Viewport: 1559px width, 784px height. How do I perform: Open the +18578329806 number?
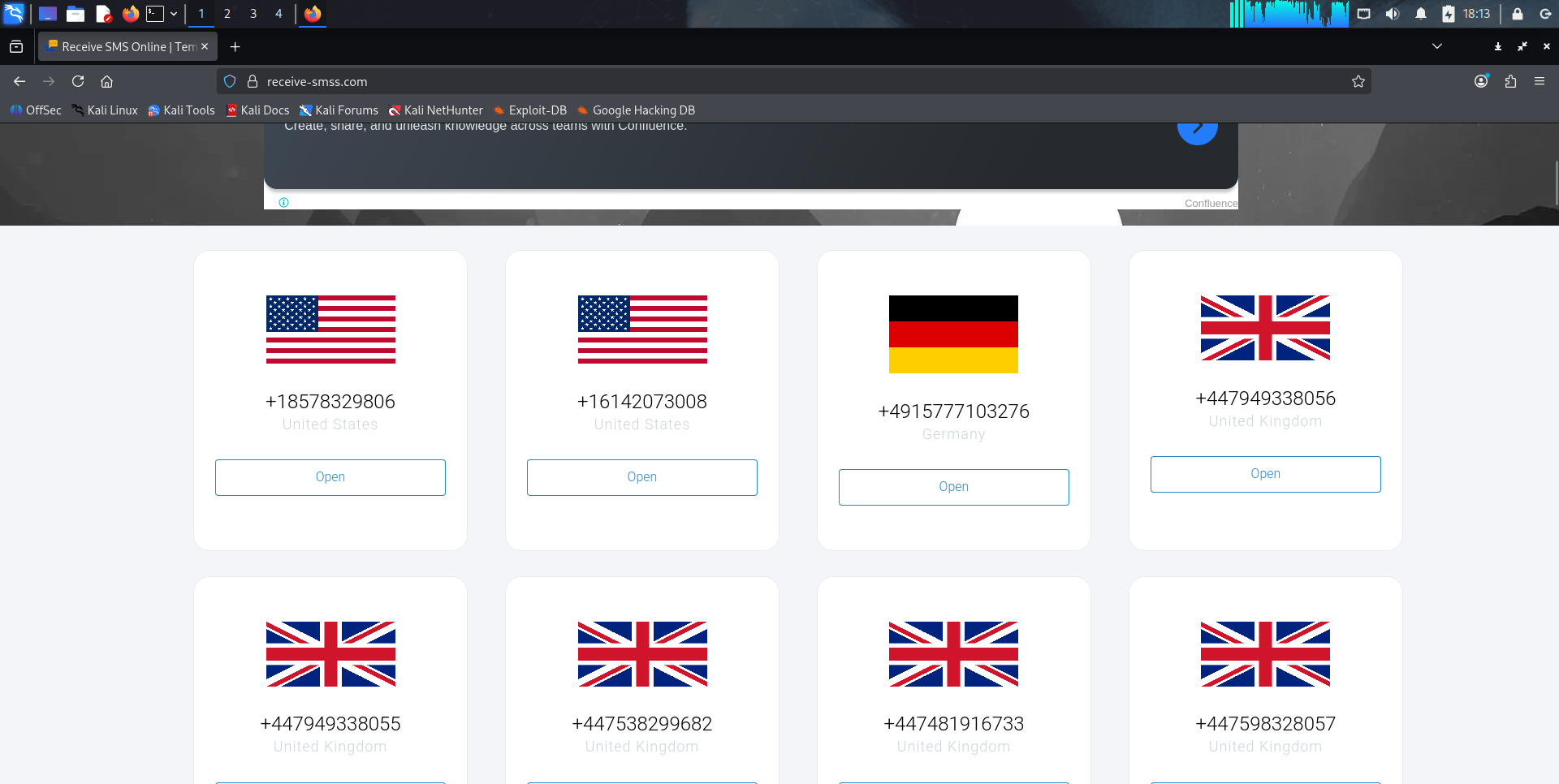(x=330, y=477)
